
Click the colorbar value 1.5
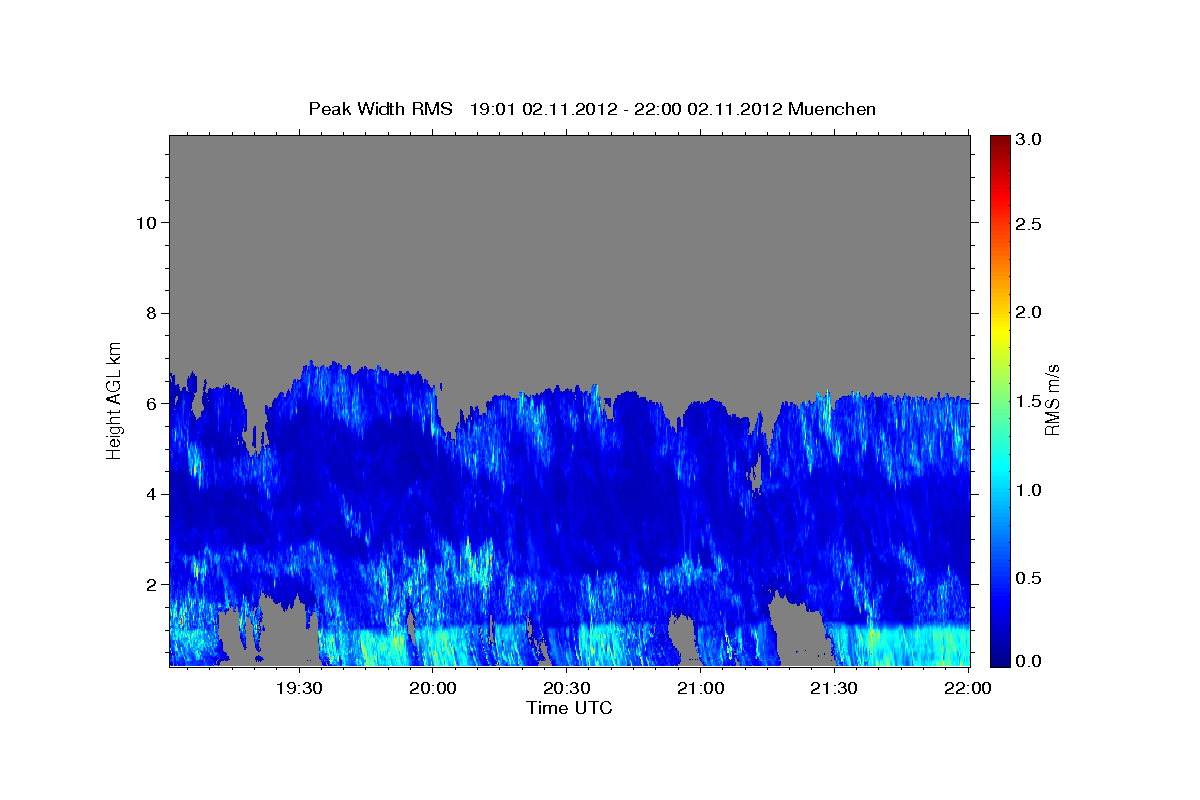1028,401
